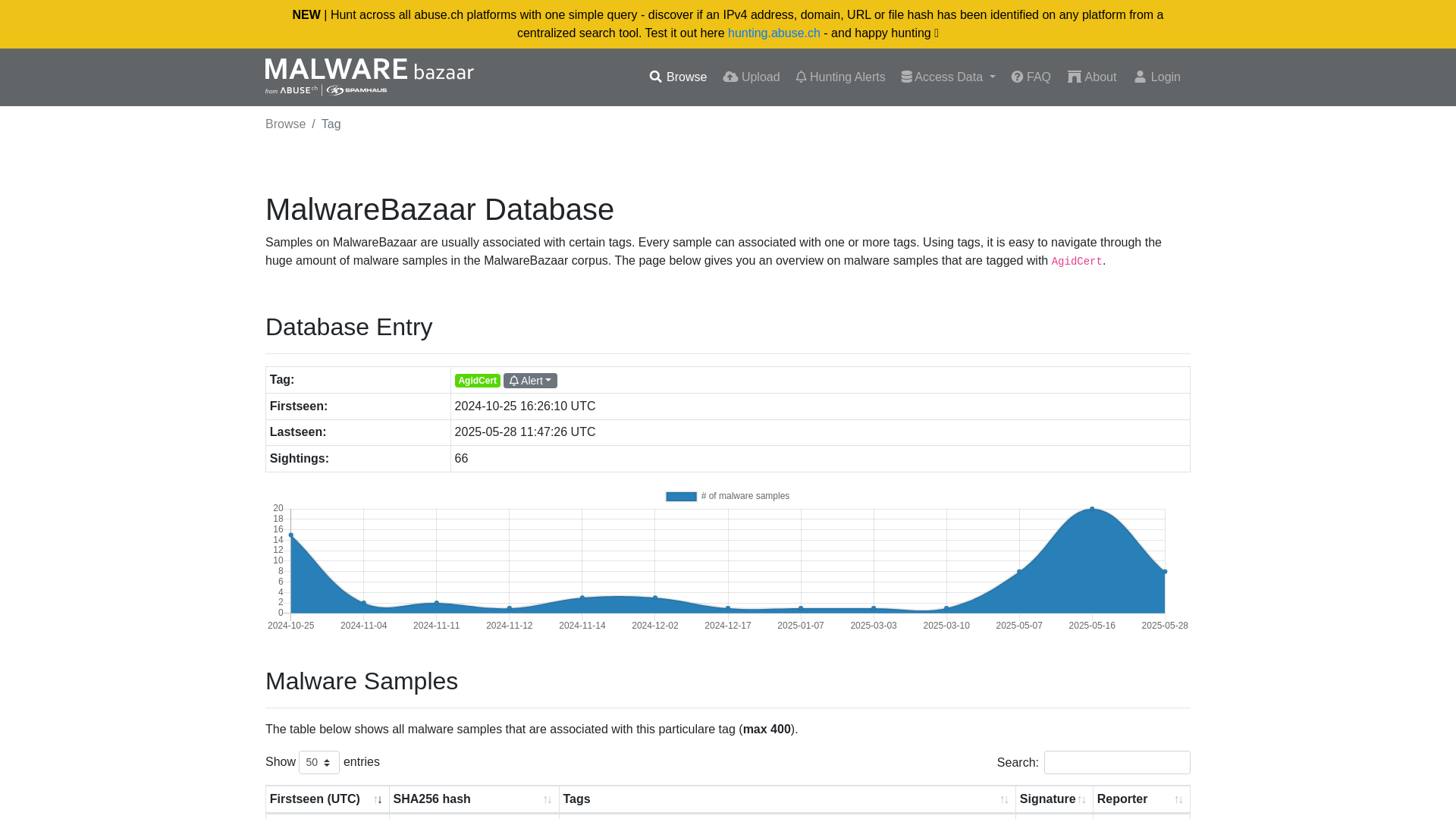
Task: Click the Browse magnifier icon
Action: click(x=656, y=77)
